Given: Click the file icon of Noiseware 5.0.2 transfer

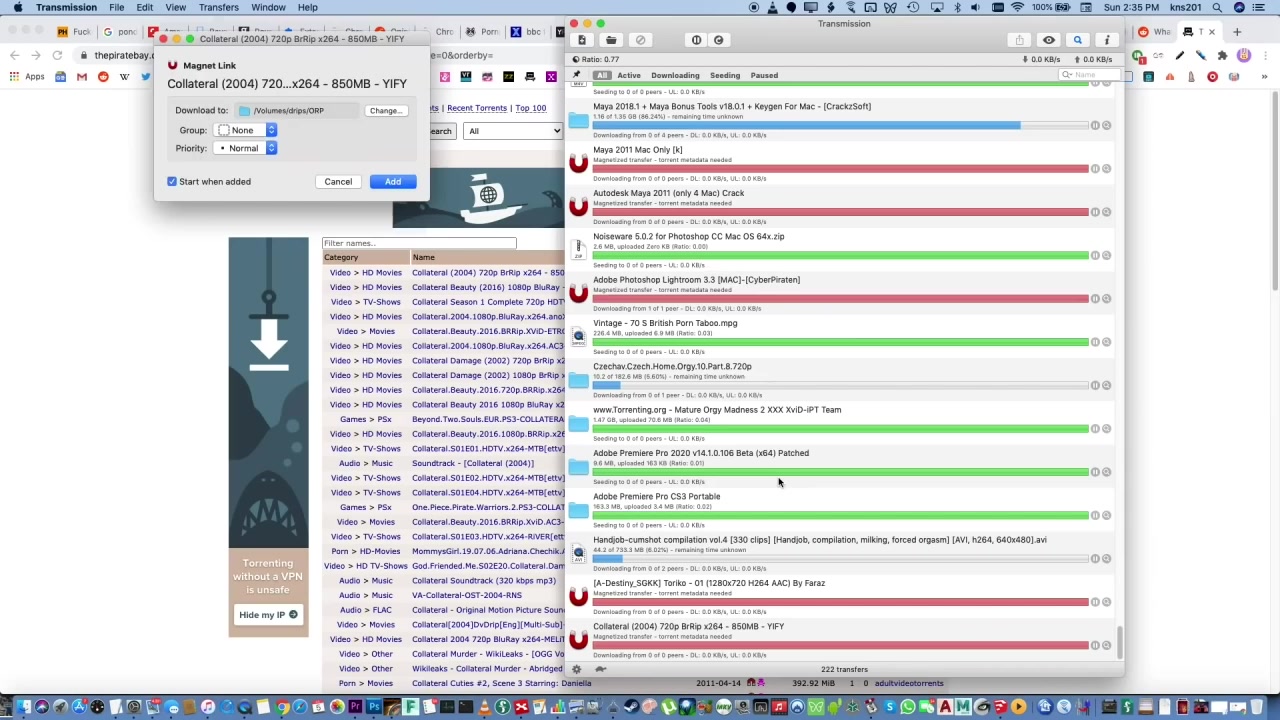Looking at the screenshot, I should pyautogui.click(x=578, y=250).
